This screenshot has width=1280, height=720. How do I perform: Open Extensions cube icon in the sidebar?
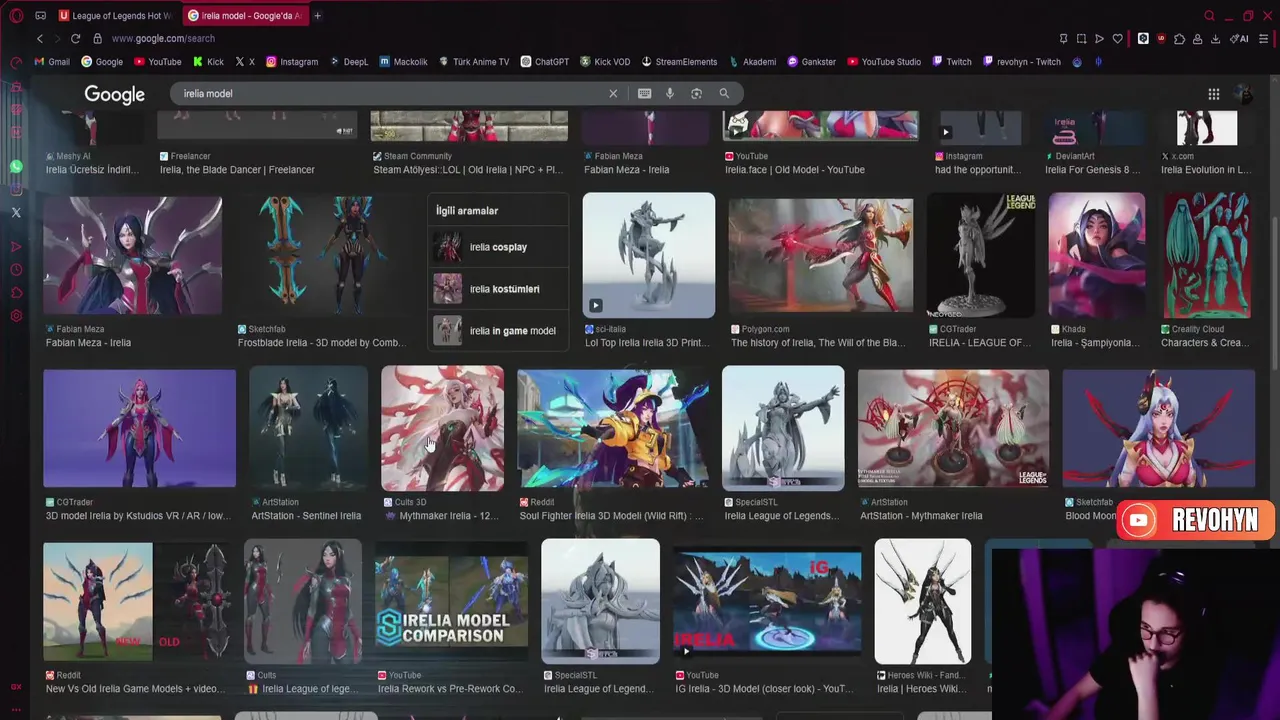click(x=16, y=293)
